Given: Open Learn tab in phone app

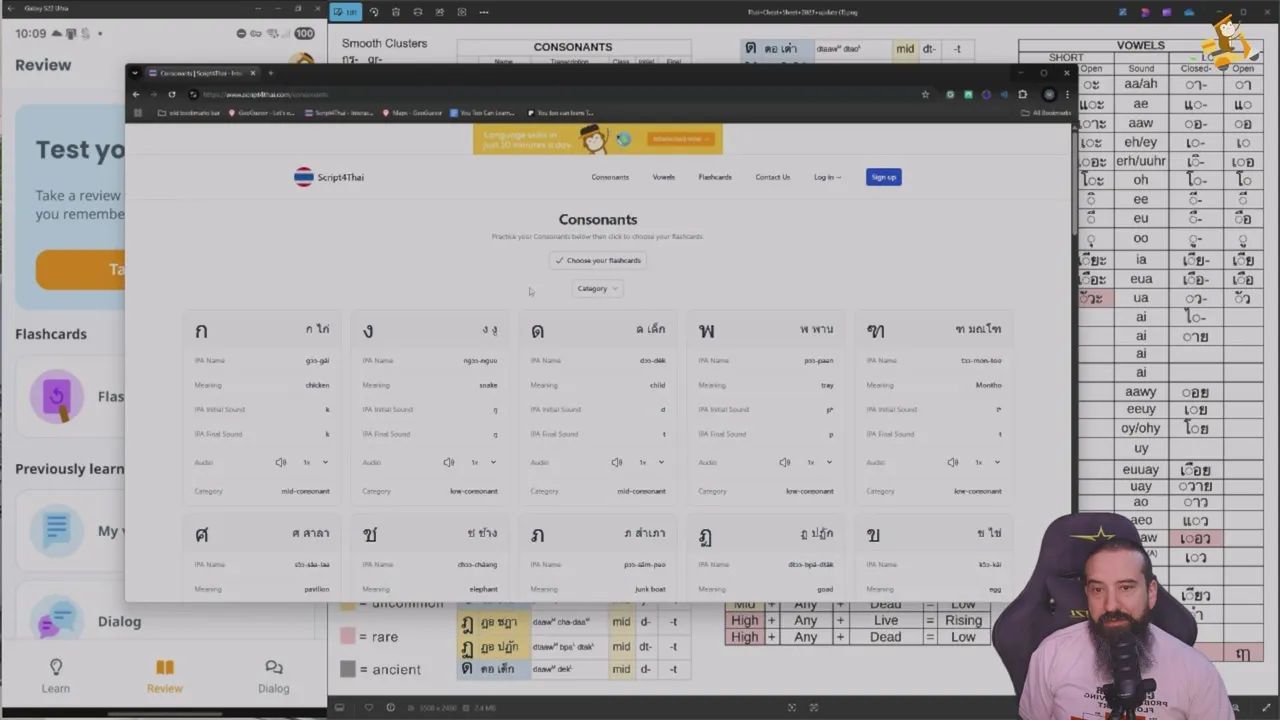Looking at the screenshot, I should [x=56, y=676].
